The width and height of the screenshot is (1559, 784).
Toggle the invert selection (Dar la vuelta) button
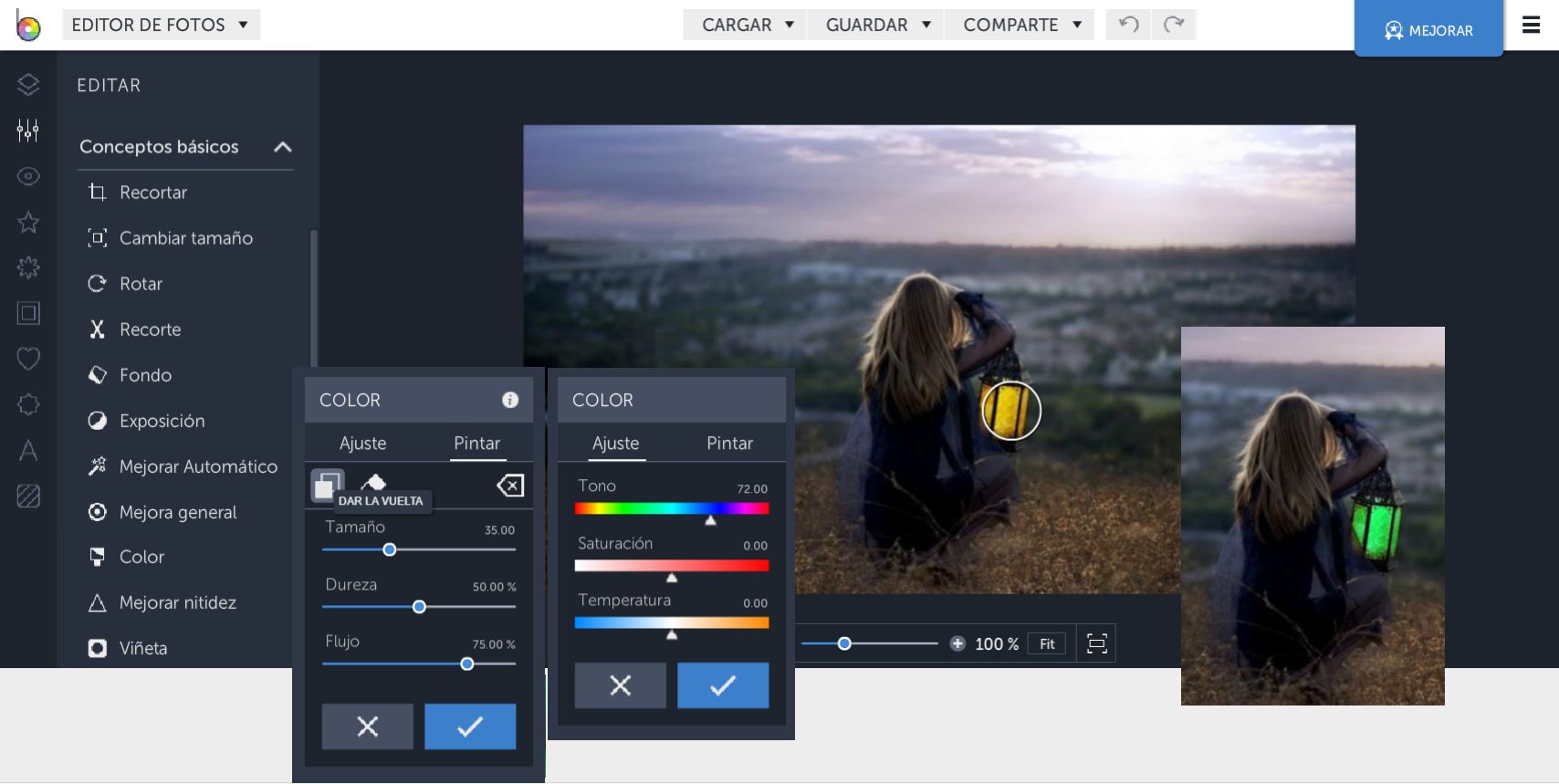pyautogui.click(x=327, y=485)
